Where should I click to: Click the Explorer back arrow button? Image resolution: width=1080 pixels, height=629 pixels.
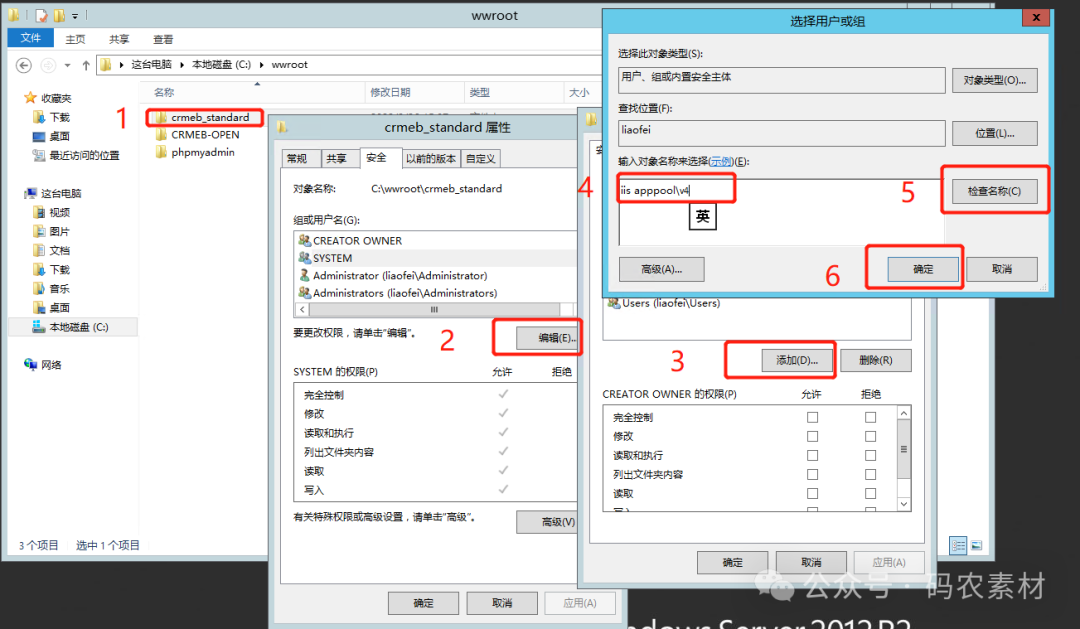coord(24,65)
